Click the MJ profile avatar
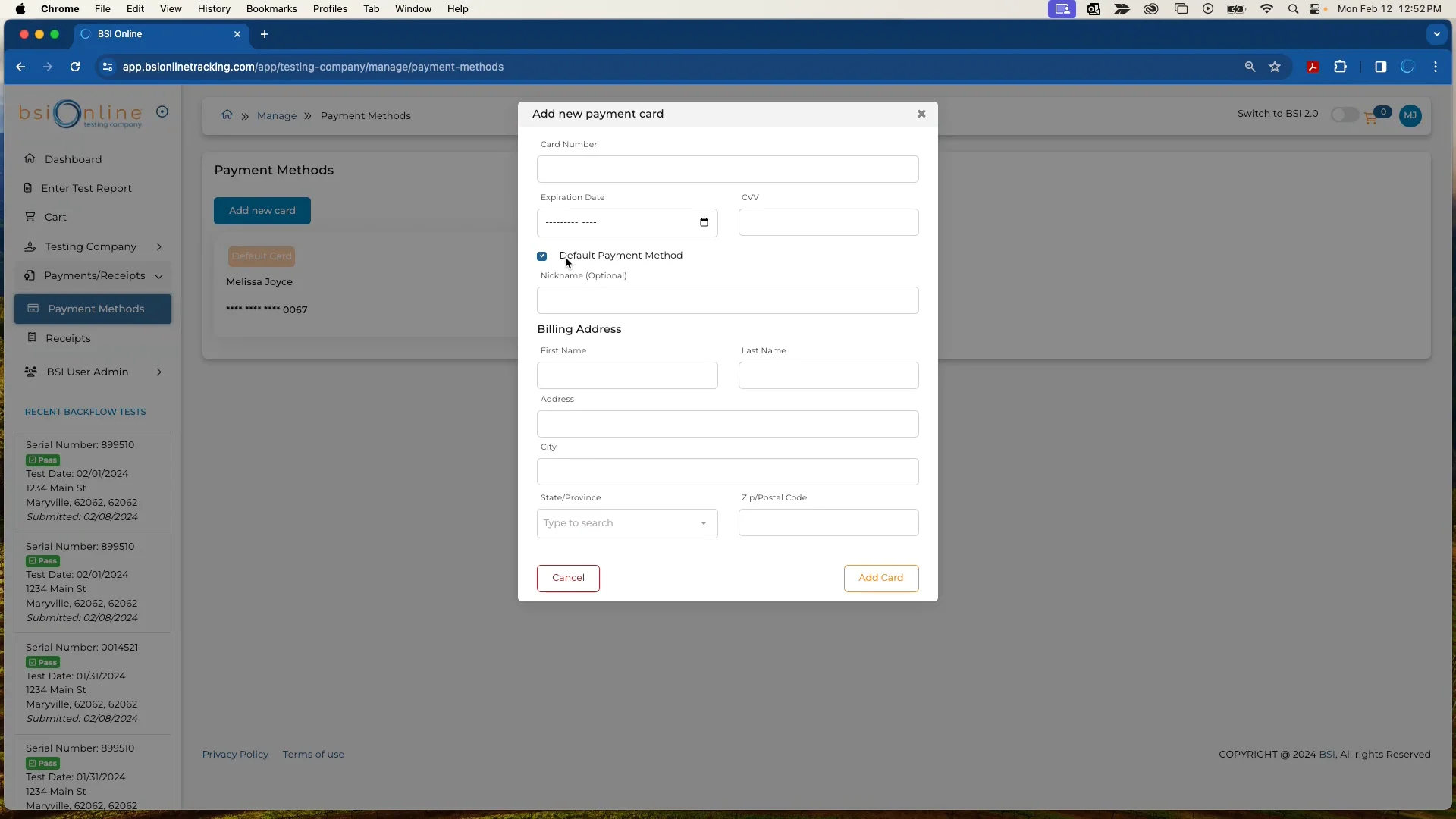This screenshot has width=1456, height=819. pyautogui.click(x=1411, y=116)
